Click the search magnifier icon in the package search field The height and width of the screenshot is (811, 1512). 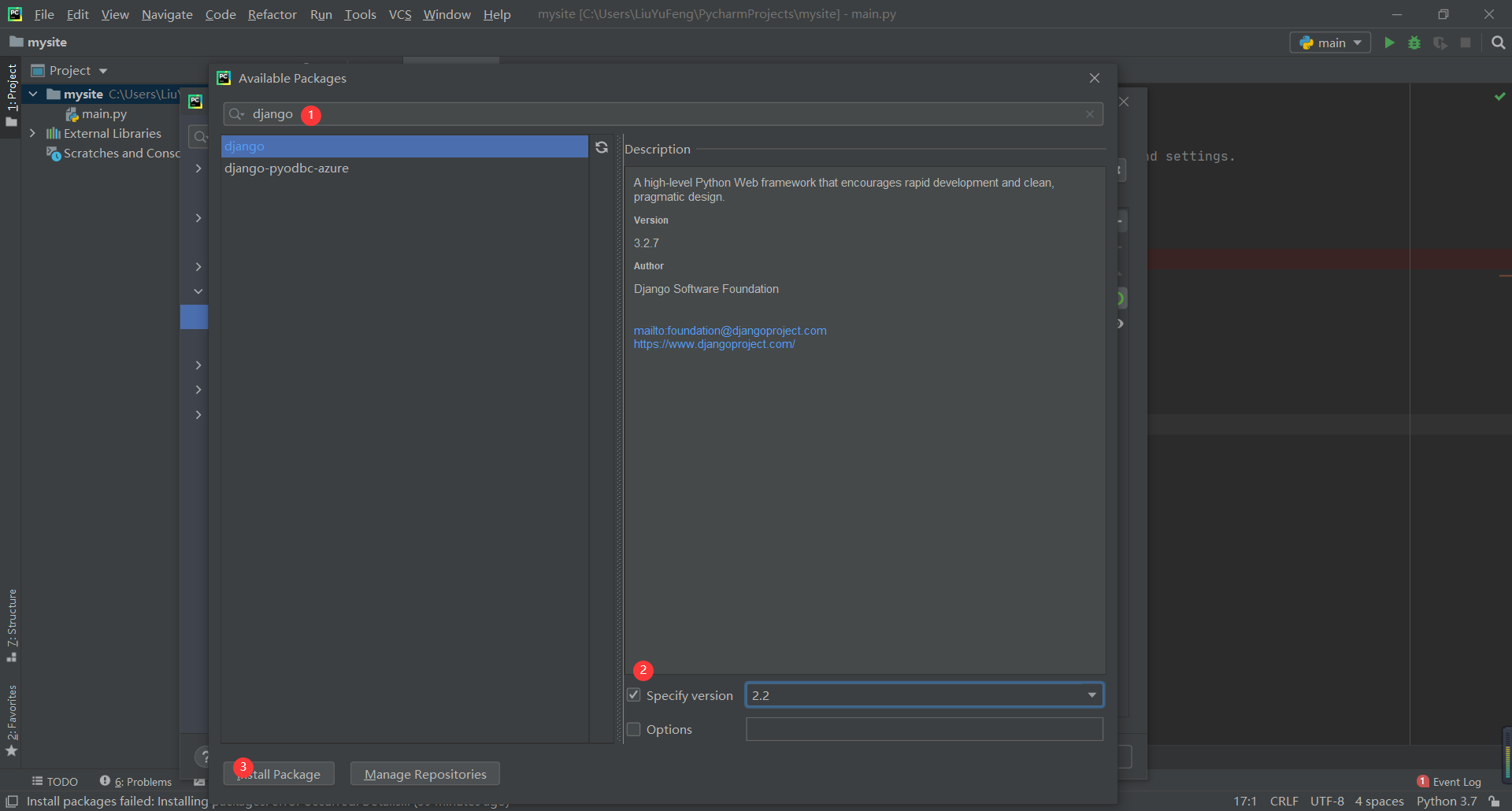(234, 114)
